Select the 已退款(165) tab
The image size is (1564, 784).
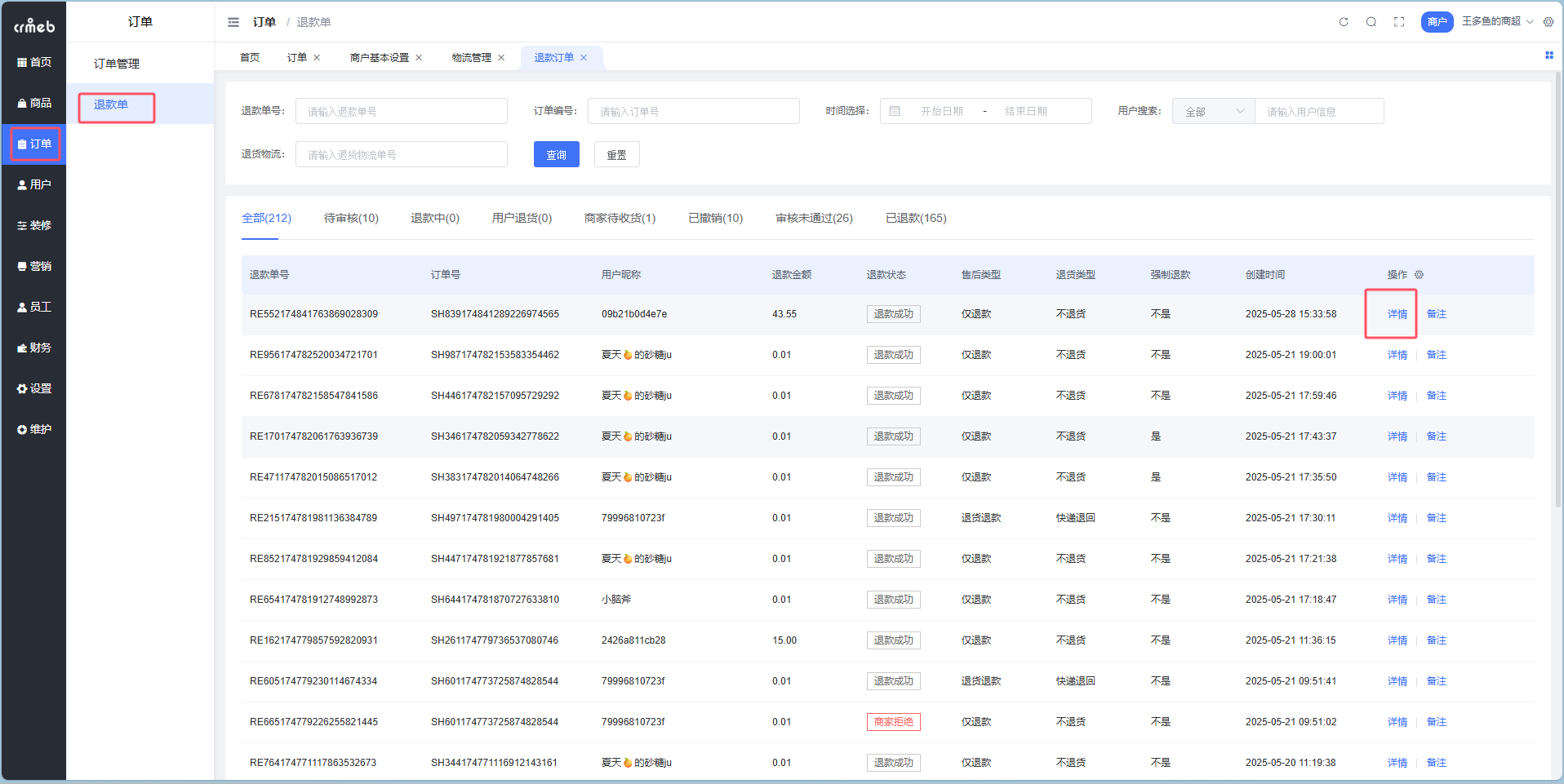[x=916, y=218]
